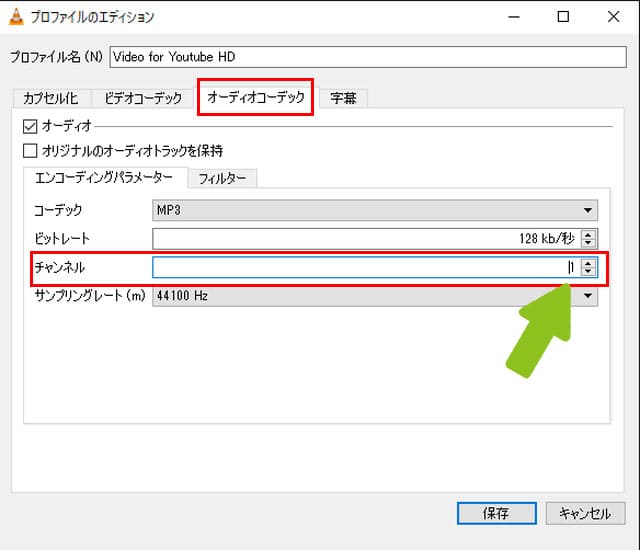Decrease bitrate with the down arrow
Screen dimensions: 640x550
coord(588,243)
